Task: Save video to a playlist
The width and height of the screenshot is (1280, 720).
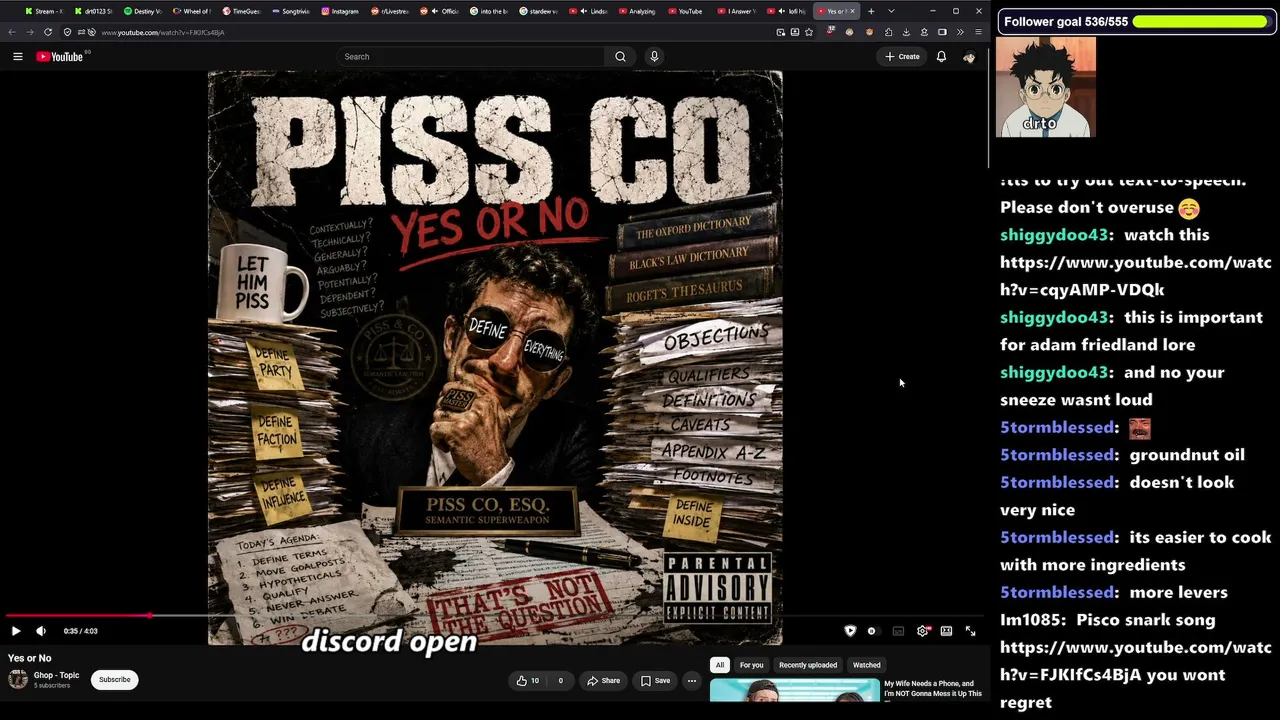Action: pos(655,681)
